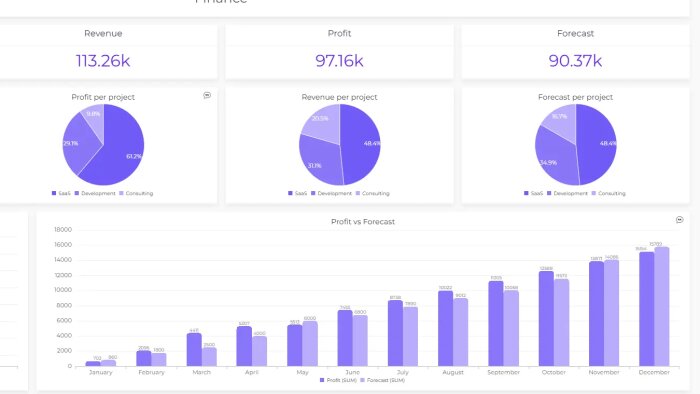Click the July Profit bar
The image size is (700, 394).
[396, 333]
